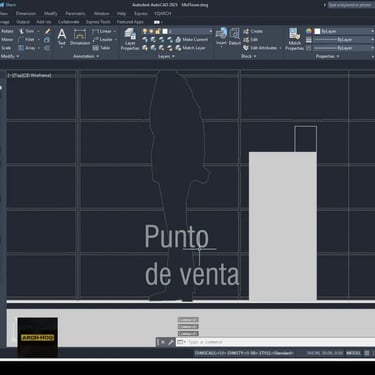This screenshot has width=375, height=375.
Task: Open the Dimension tool
Action: click(x=80, y=37)
